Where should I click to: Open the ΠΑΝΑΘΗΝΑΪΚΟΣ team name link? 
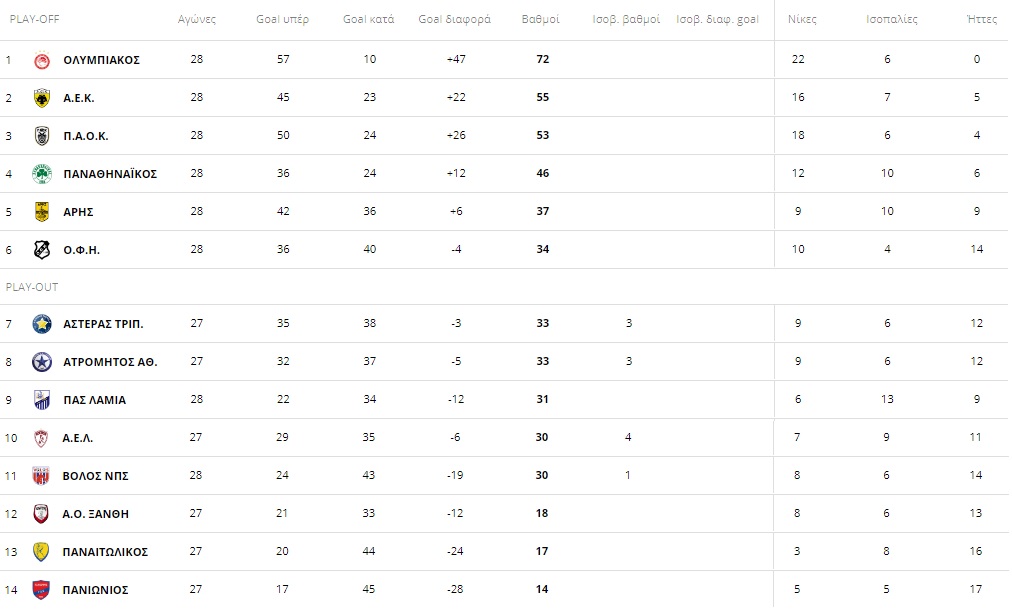(110, 174)
